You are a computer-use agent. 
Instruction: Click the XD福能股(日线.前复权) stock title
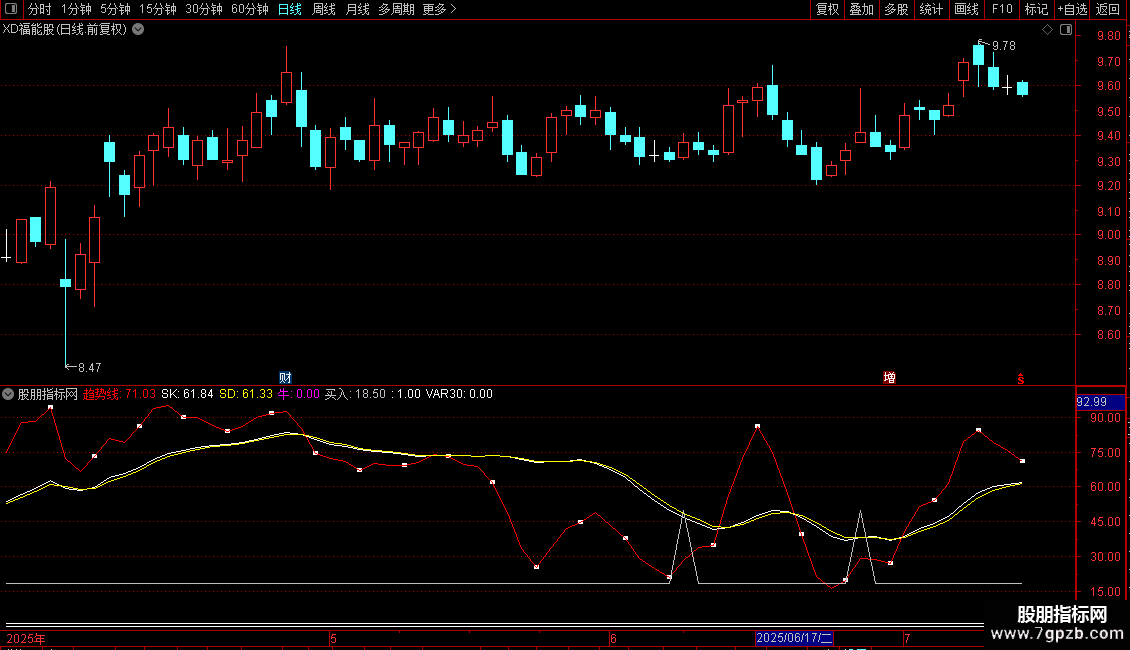pyautogui.click(x=65, y=30)
